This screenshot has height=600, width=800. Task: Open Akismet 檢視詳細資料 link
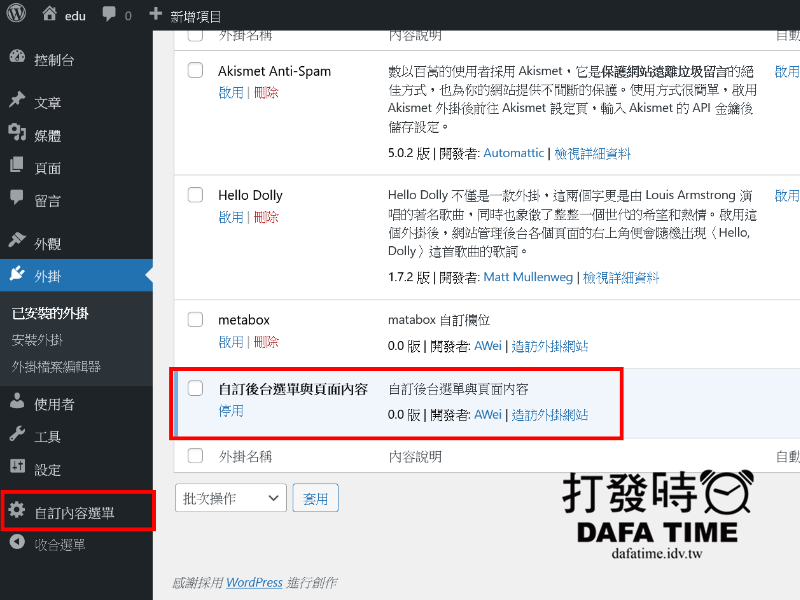[592, 153]
